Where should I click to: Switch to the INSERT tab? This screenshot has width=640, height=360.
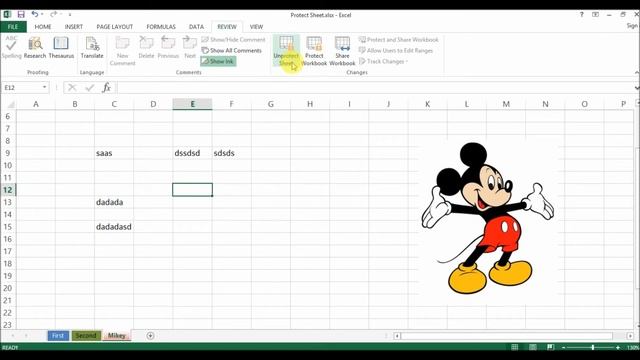[73, 27]
